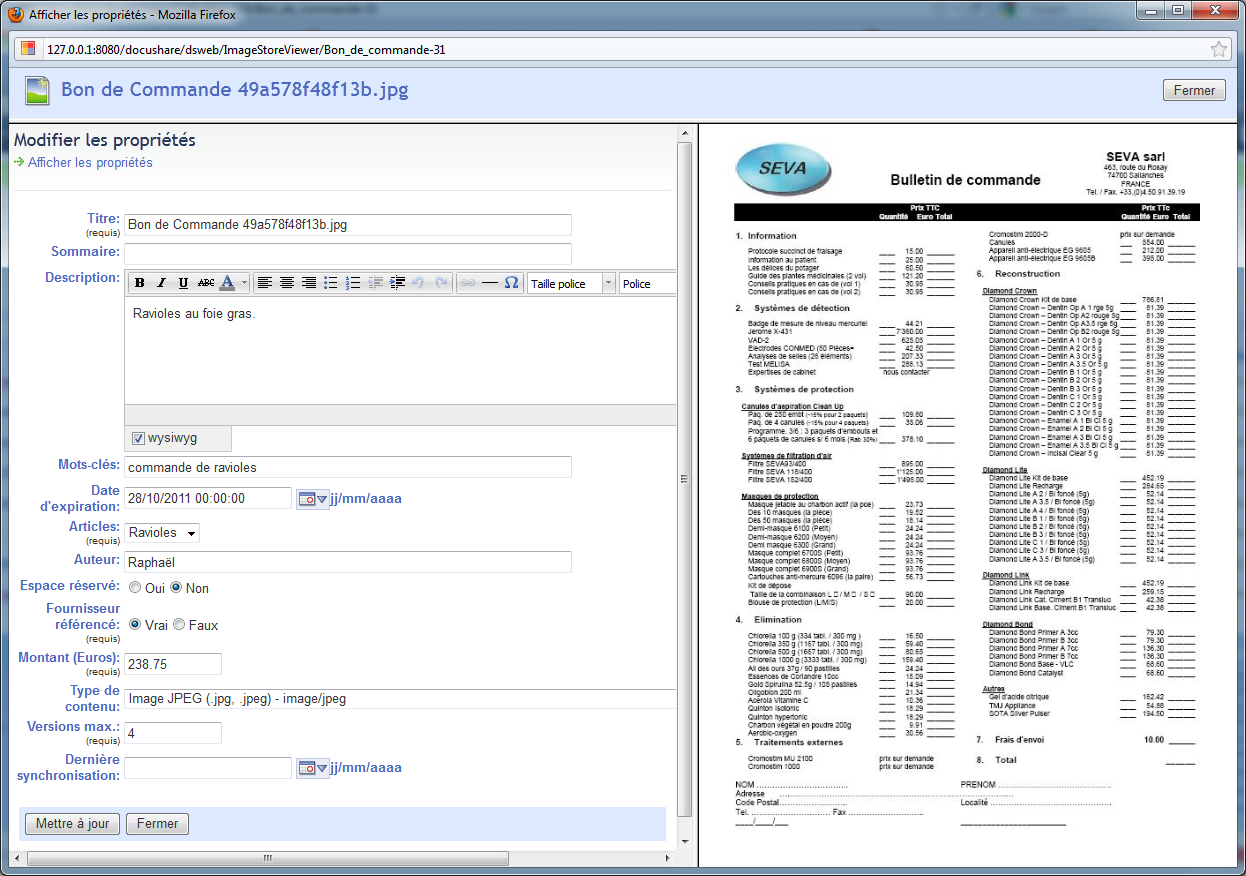Open the calendar picker for Date d'expiration
The height and width of the screenshot is (876, 1246).
click(x=311, y=498)
